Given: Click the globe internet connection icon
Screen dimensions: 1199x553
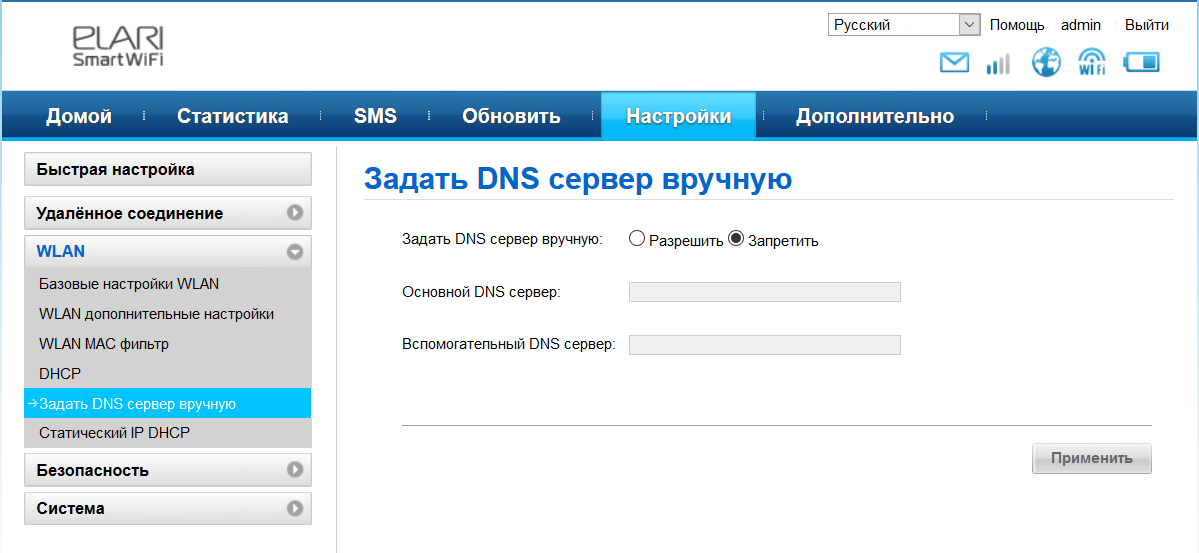Looking at the screenshot, I should (1046, 63).
